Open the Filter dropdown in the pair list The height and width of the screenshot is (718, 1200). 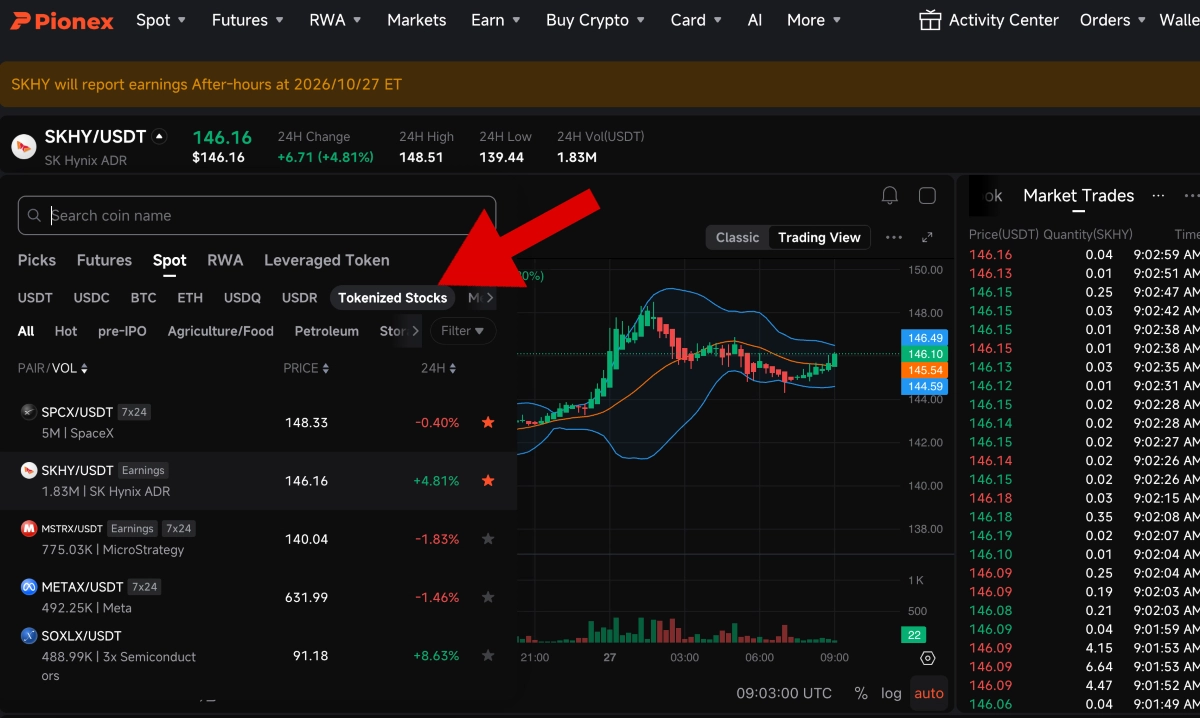pyautogui.click(x=462, y=331)
